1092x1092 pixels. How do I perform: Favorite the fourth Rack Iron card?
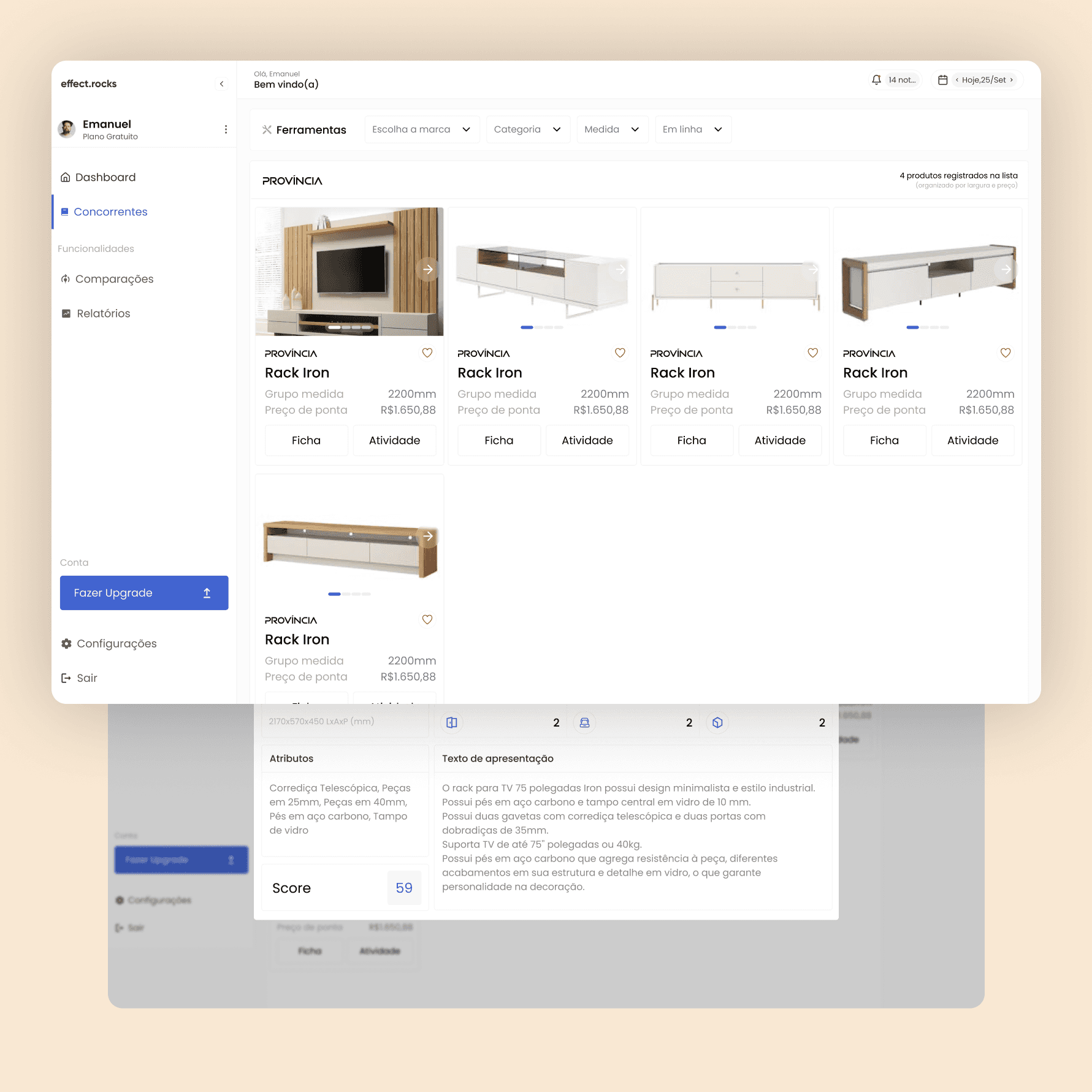tap(1006, 353)
